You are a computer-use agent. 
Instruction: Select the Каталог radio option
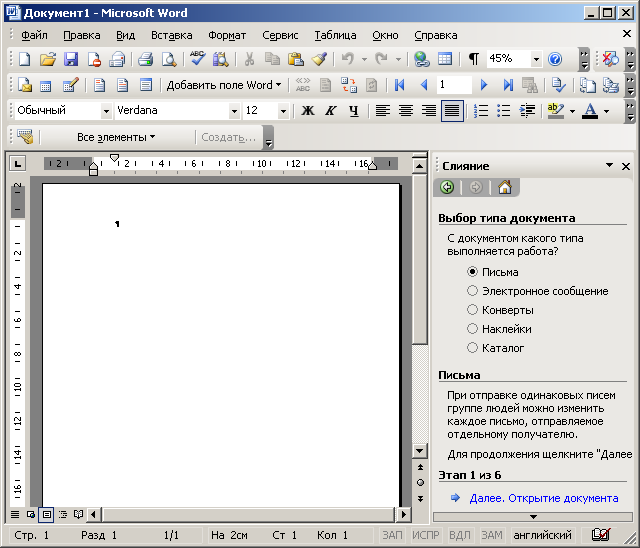(472, 348)
